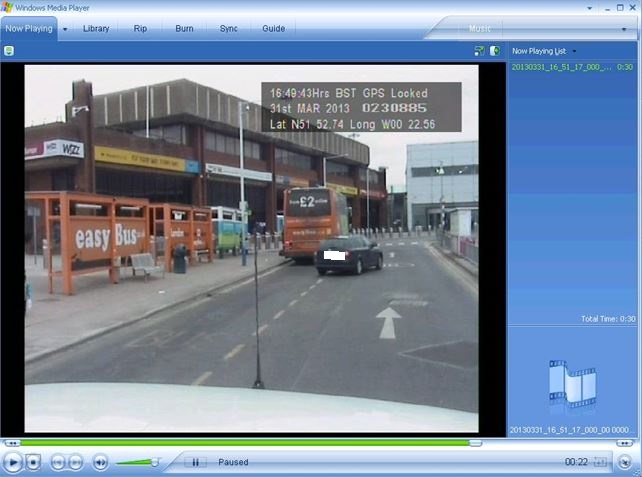642x477 pixels.
Task: Click the Total Time: 0:30 text
Action: [x=608, y=319]
